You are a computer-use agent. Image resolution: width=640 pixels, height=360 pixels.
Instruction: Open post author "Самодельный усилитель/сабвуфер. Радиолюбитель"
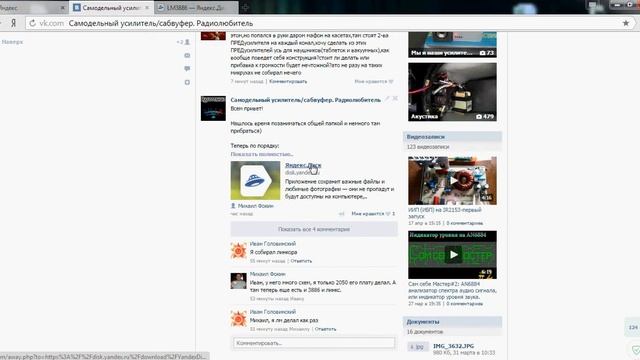tap(305, 100)
